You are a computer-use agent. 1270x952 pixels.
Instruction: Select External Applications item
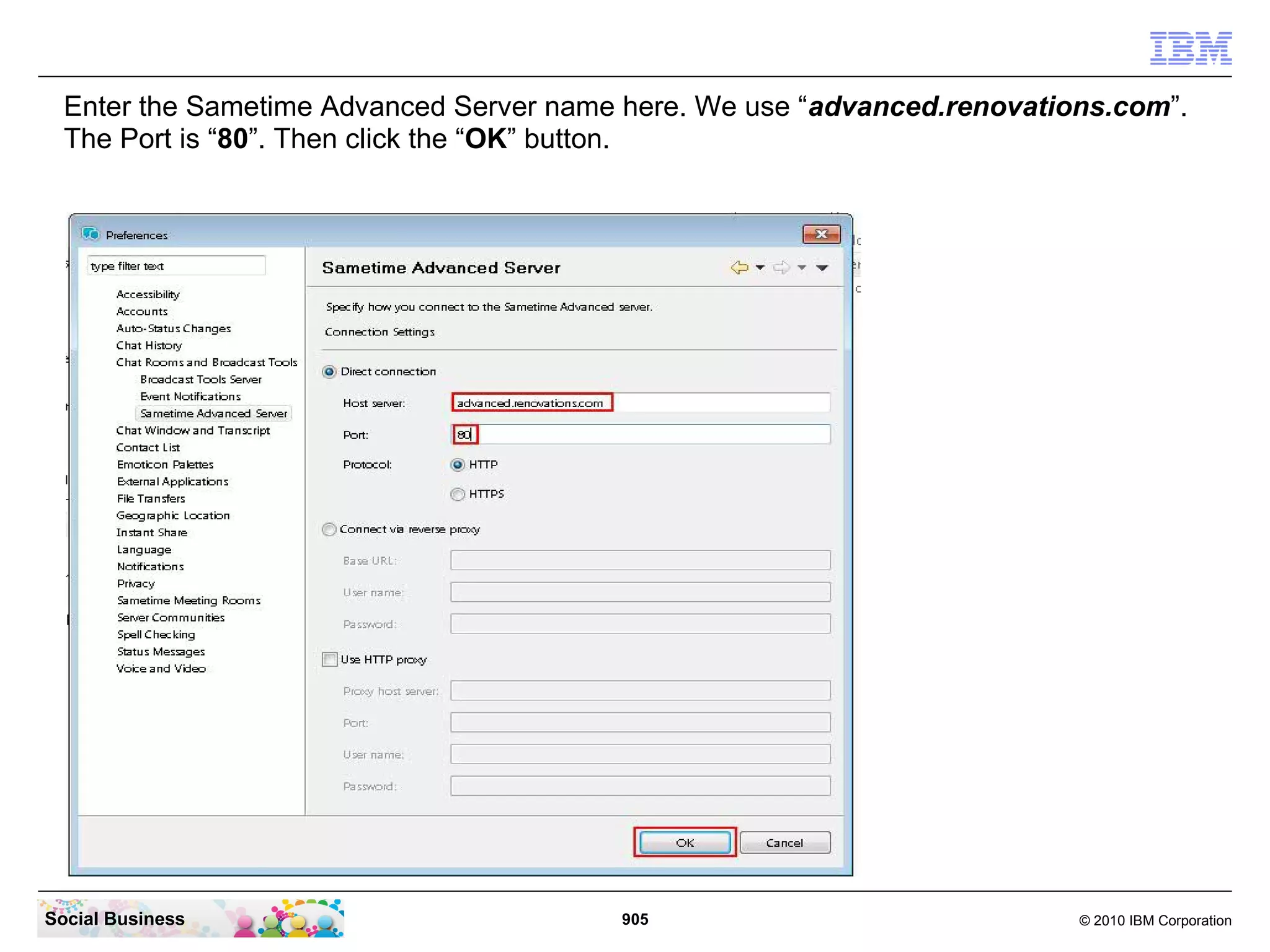(172, 482)
